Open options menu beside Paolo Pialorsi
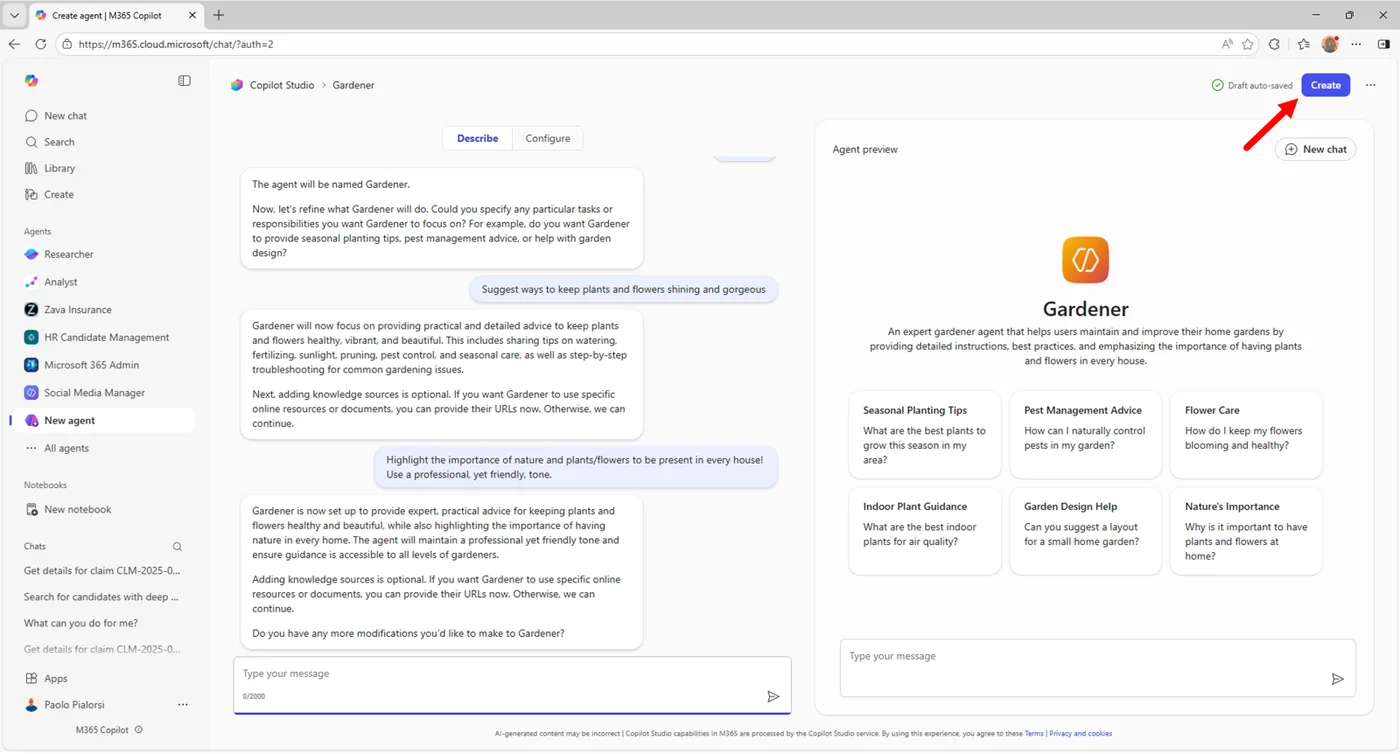 183,705
